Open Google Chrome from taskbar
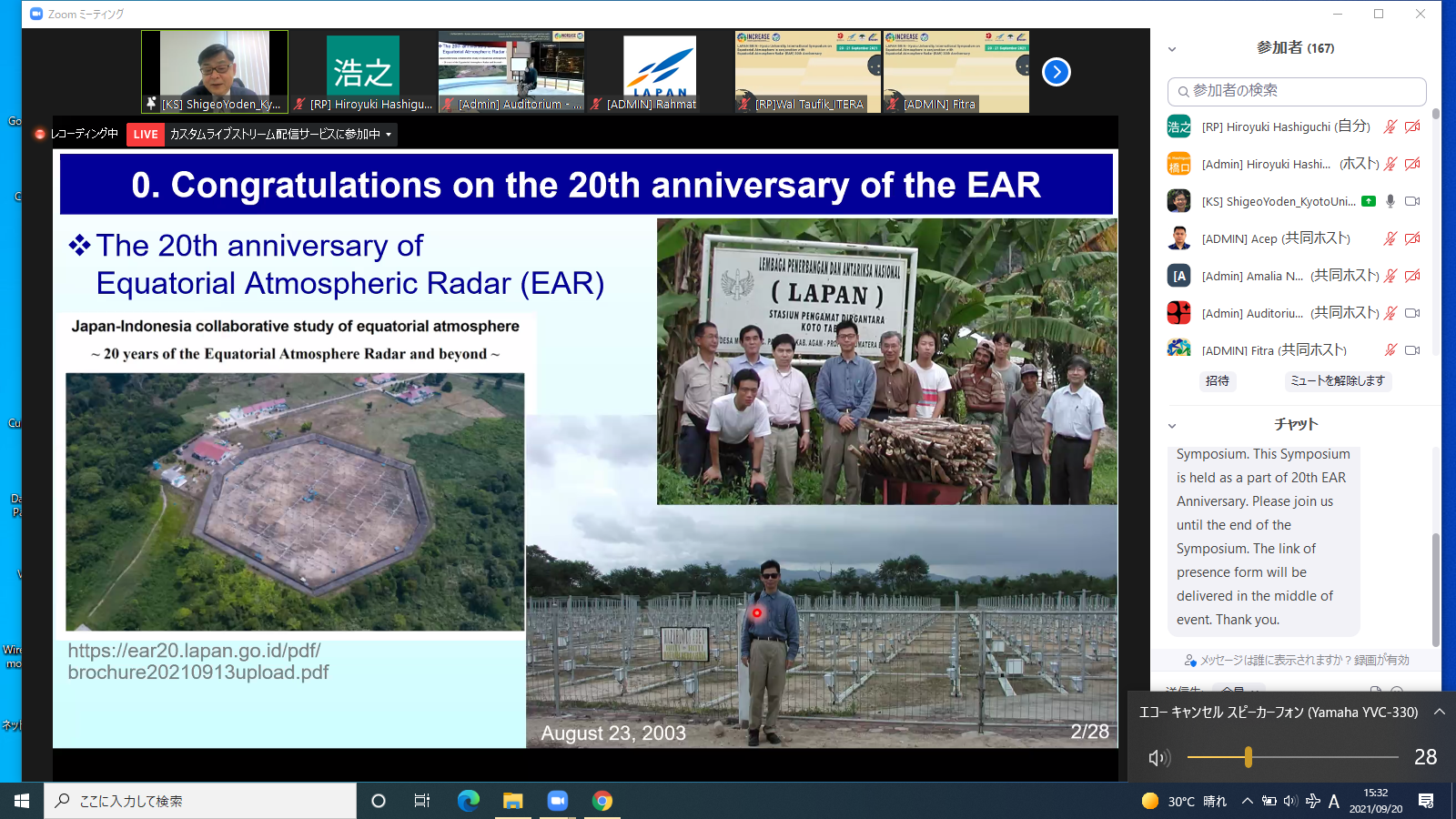 click(602, 801)
